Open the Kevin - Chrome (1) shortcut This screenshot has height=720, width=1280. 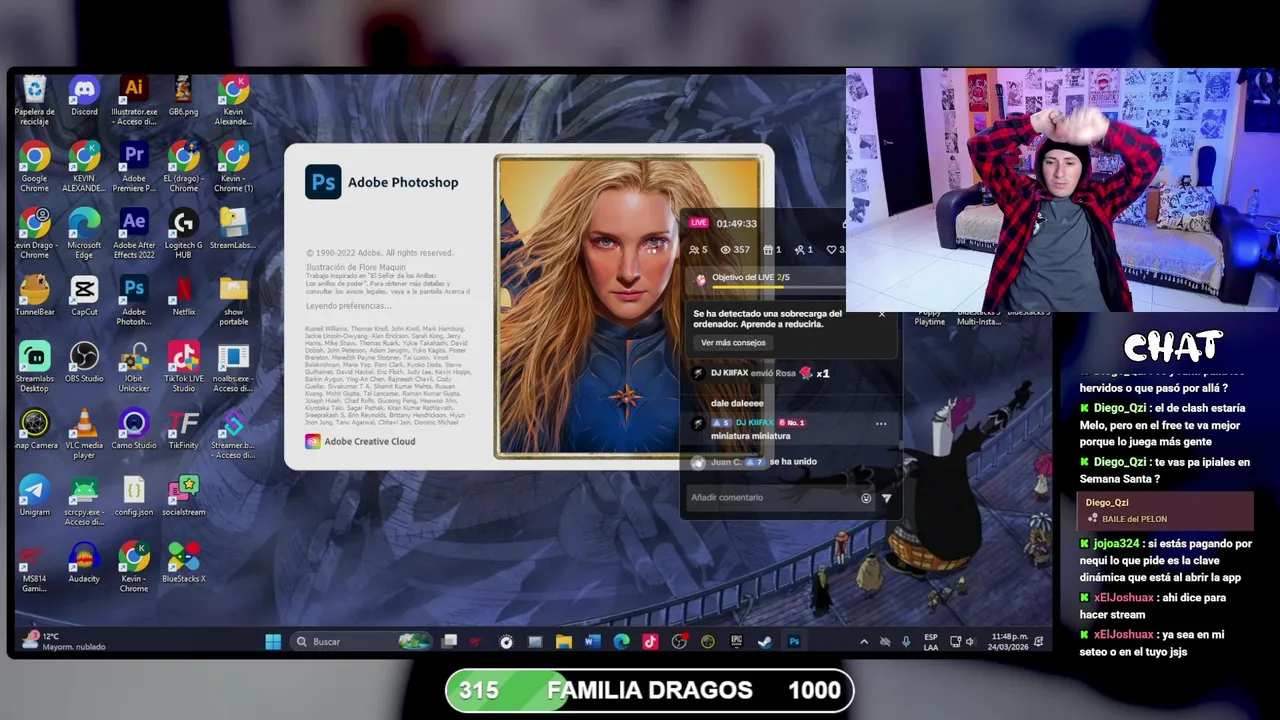tap(233, 167)
